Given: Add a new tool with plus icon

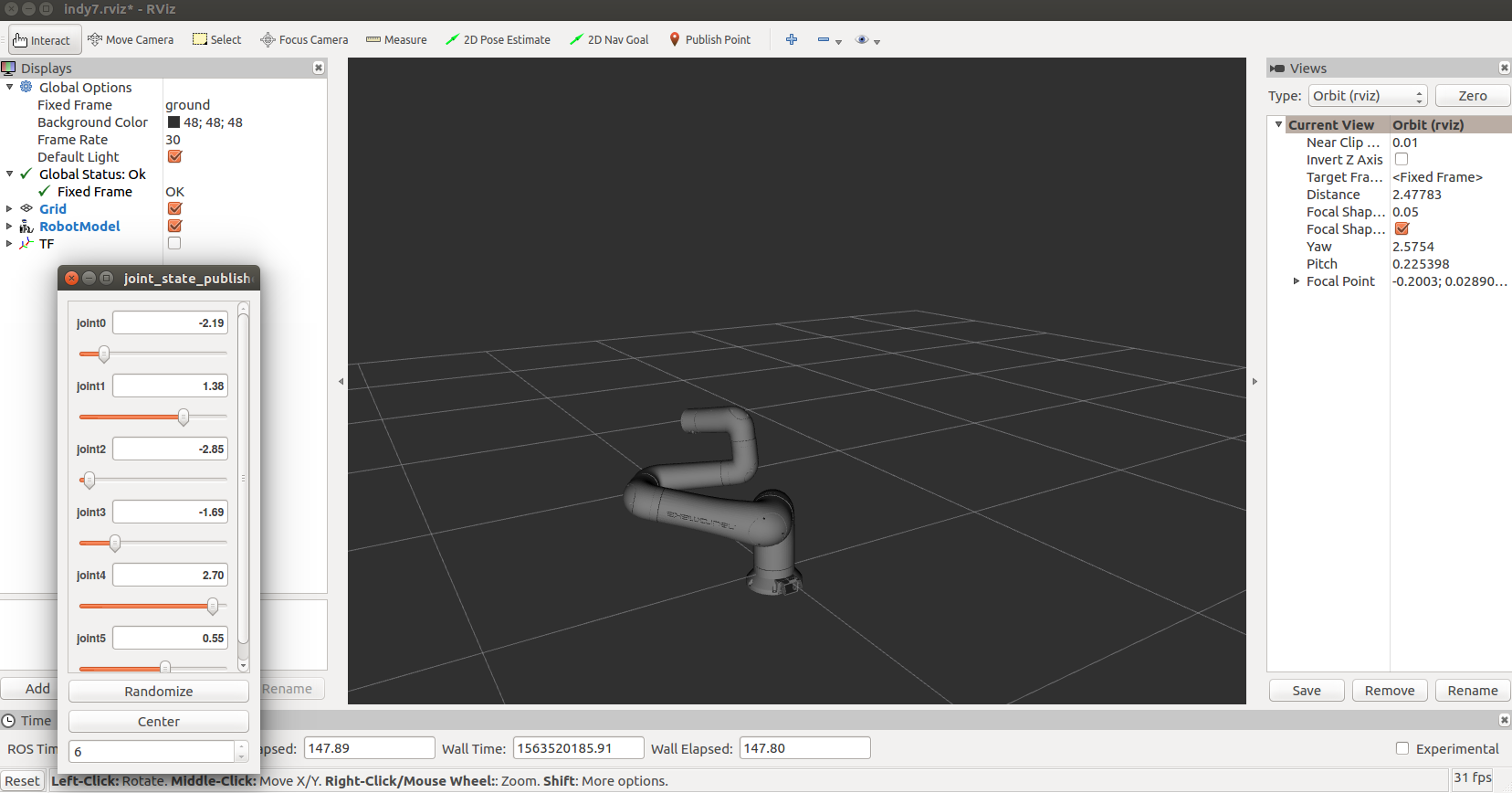Looking at the screenshot, I should pos(792,39).
